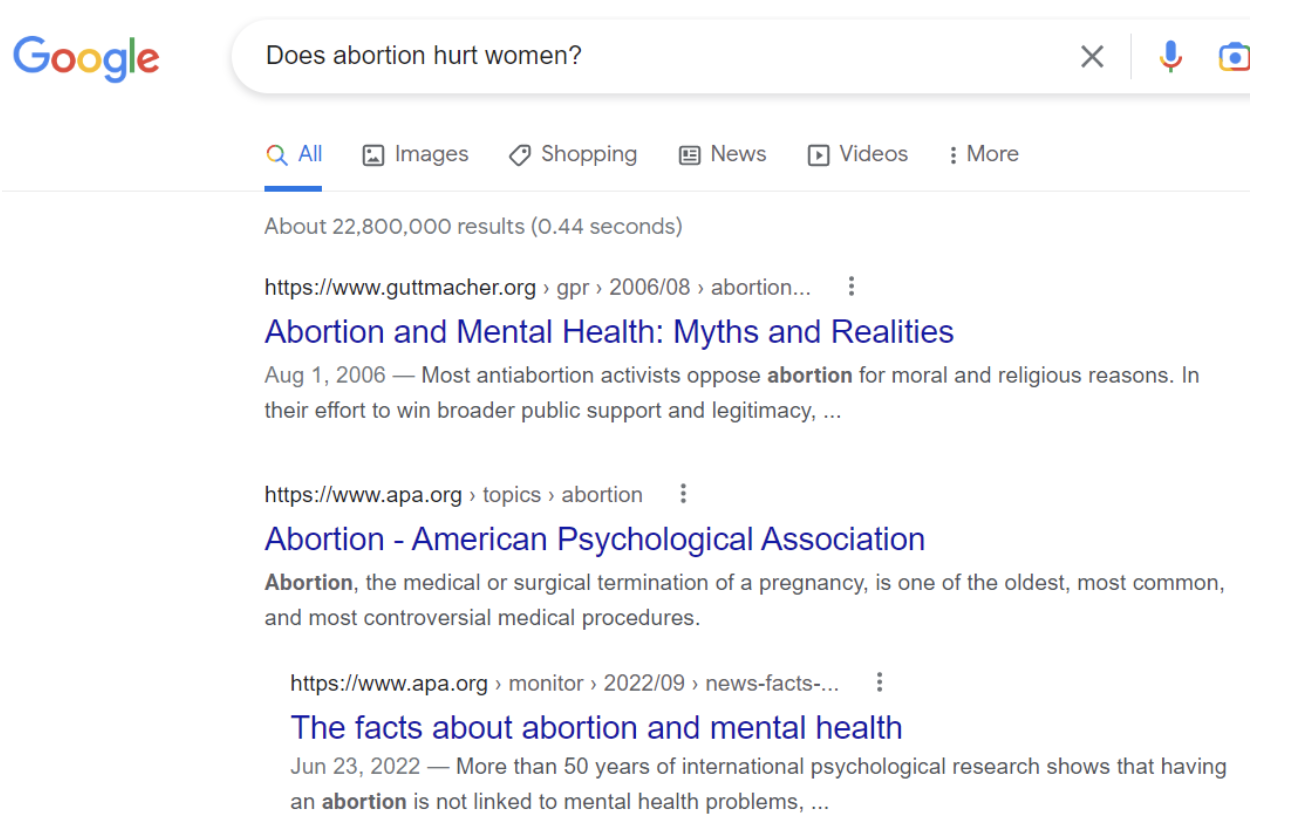Open options menu for apa.org topics result
1300x820 pixels.
click(x=683, y=494)
